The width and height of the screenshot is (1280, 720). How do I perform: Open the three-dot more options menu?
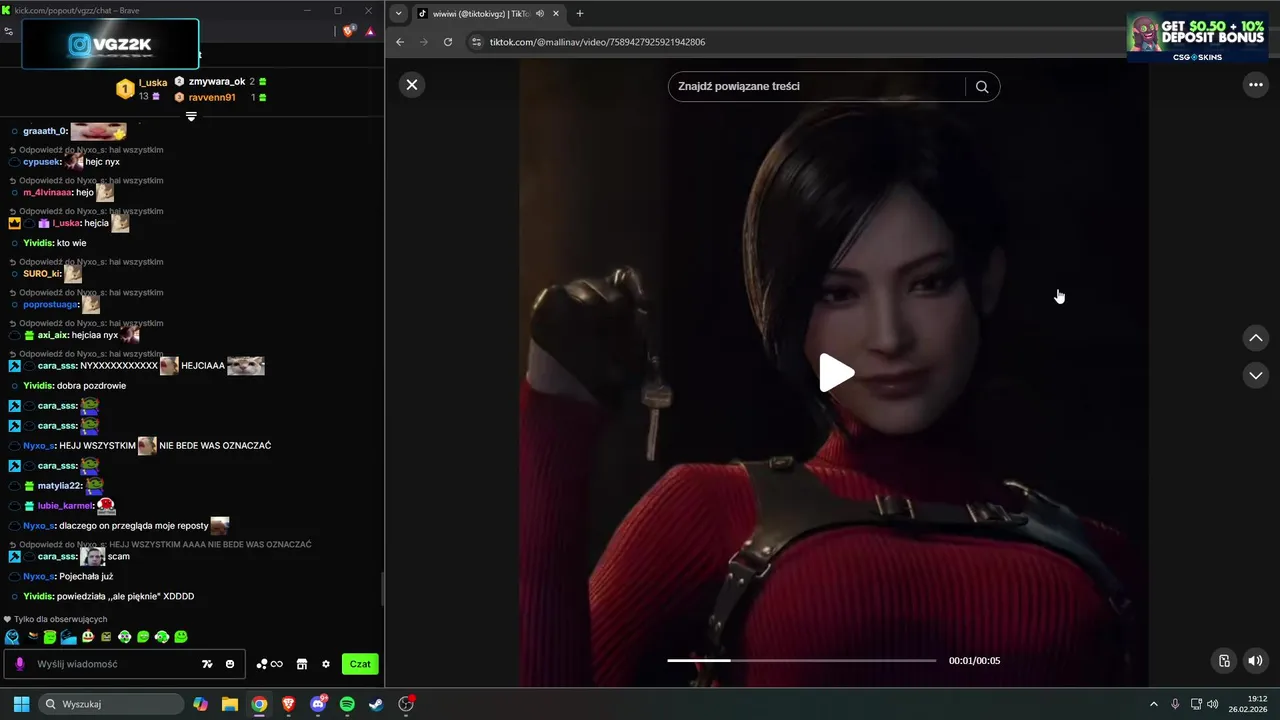click(1256, 85)
